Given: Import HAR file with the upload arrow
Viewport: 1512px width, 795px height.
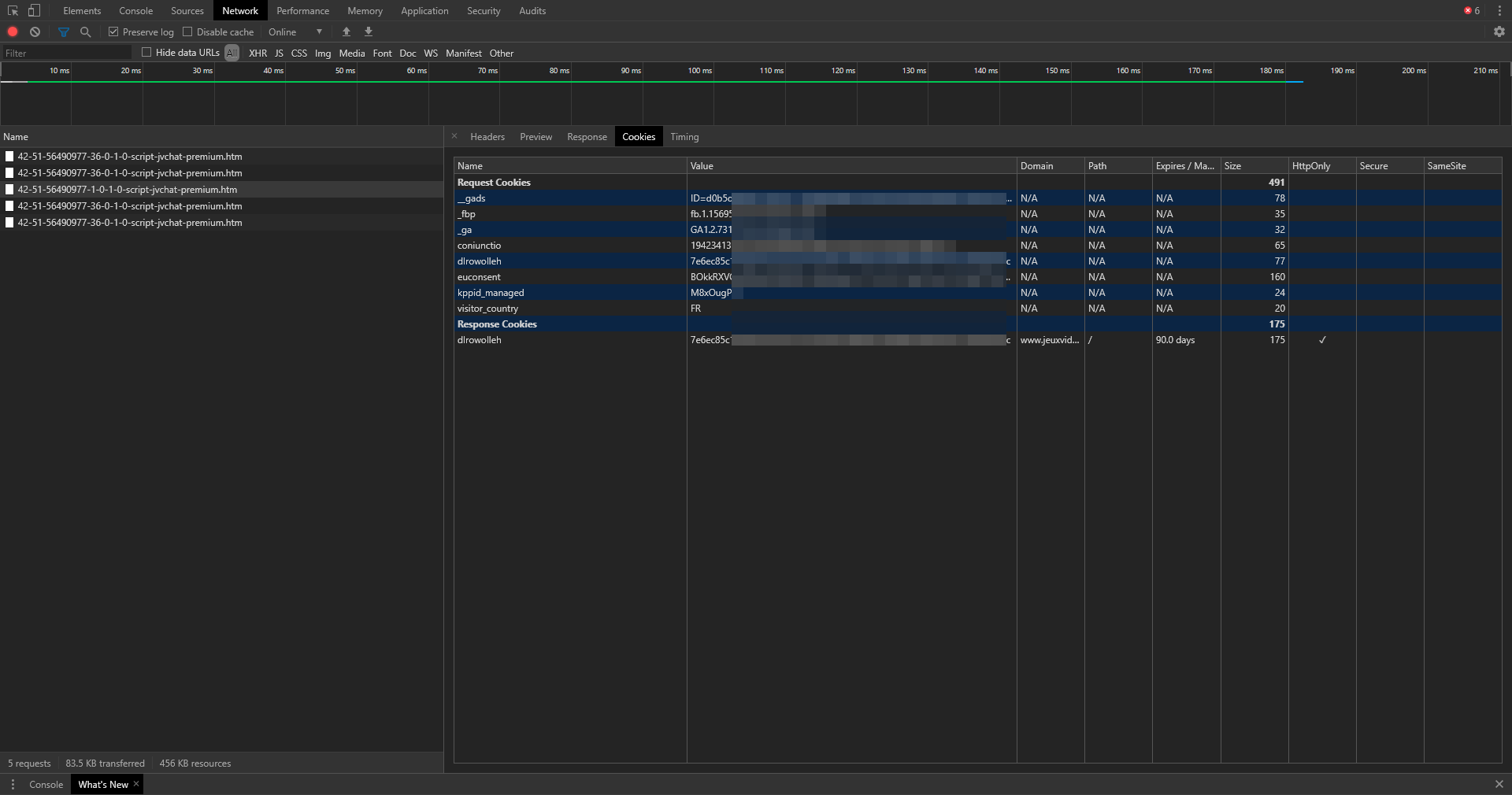Looking at the screenshot, I should (x=346, y=32).
